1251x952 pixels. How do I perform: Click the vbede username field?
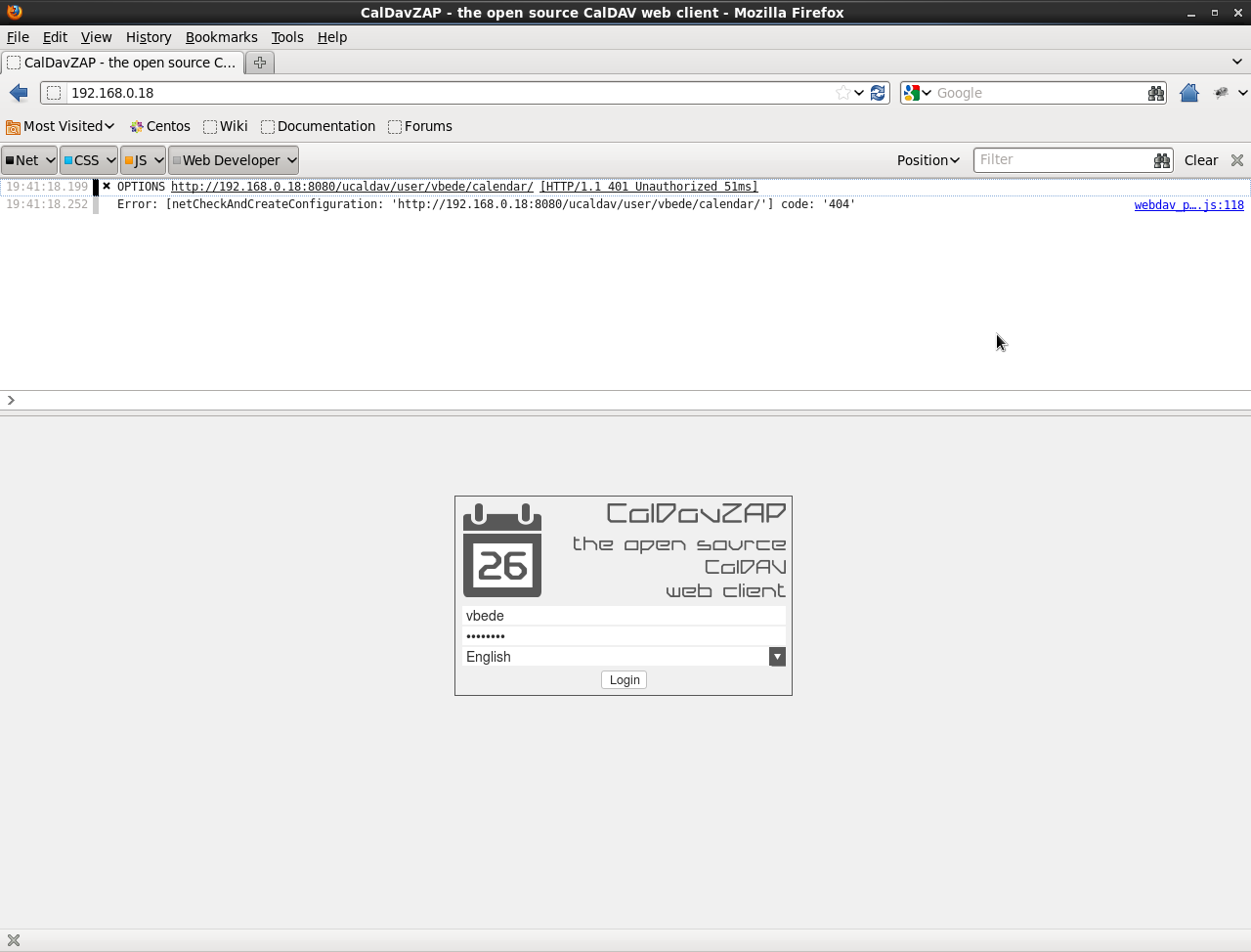point(624,616)
